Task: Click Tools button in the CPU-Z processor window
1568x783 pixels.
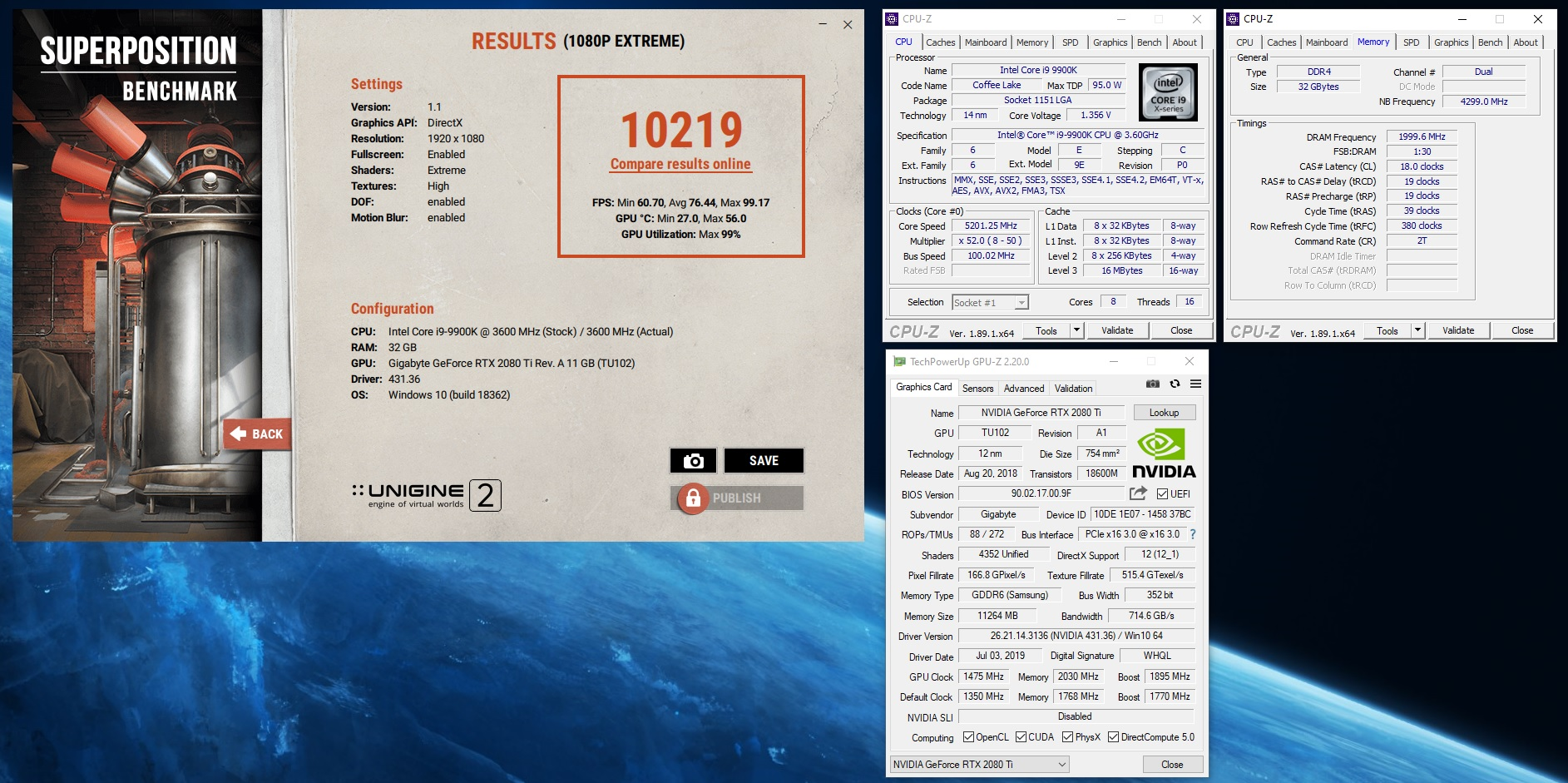Action: (x=1046, y=330)
